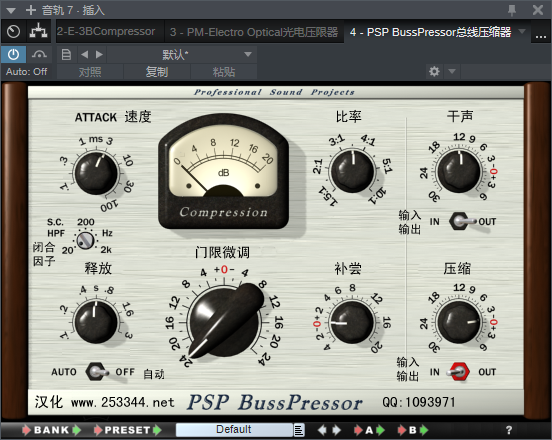The width and height of the screenshot is (552, 440).
Task: Click BANK right green arrow
Action: pyautogui.click(x=77, y=430)
